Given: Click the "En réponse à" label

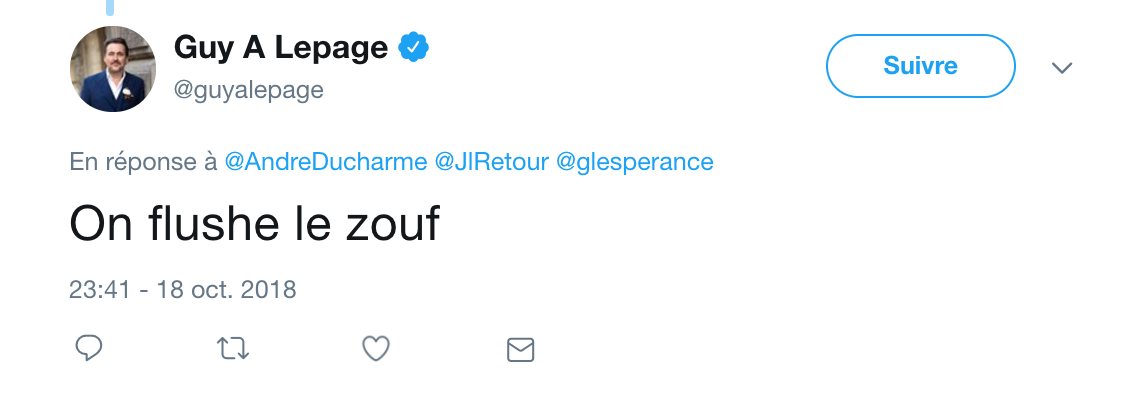Looking at the screenshot, I should tap(143, 161).
